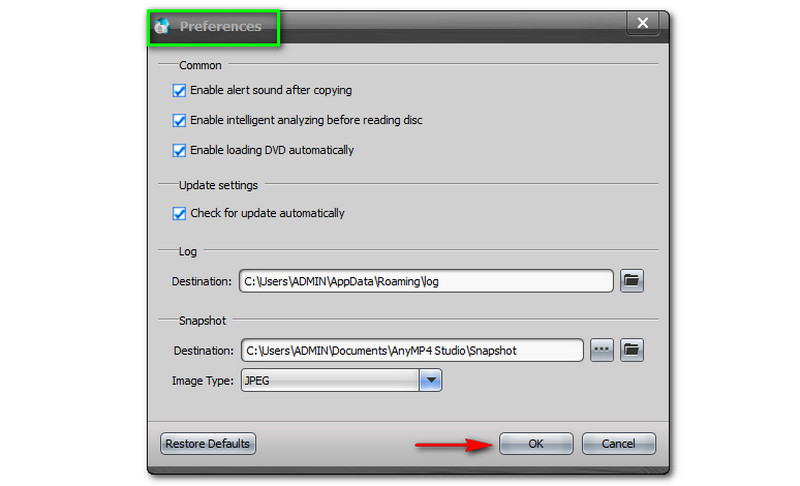Disable alert sound after copying checkbox
The image size is (800, 486).
pyautogui.click(x=179, y=91)
